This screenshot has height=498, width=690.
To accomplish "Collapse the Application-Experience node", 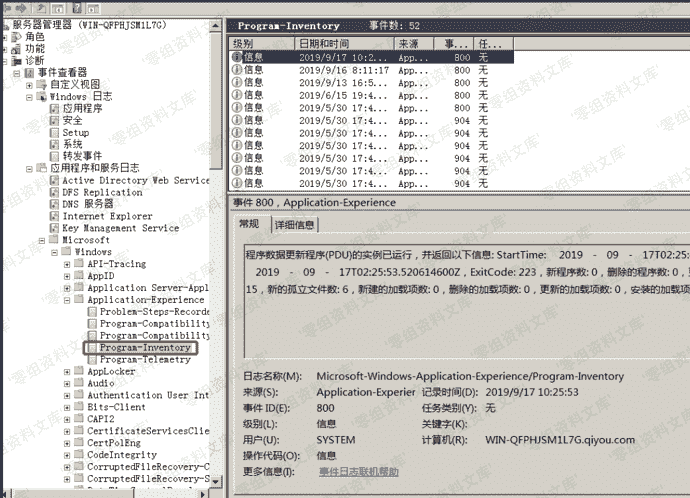I will [66, 300].
